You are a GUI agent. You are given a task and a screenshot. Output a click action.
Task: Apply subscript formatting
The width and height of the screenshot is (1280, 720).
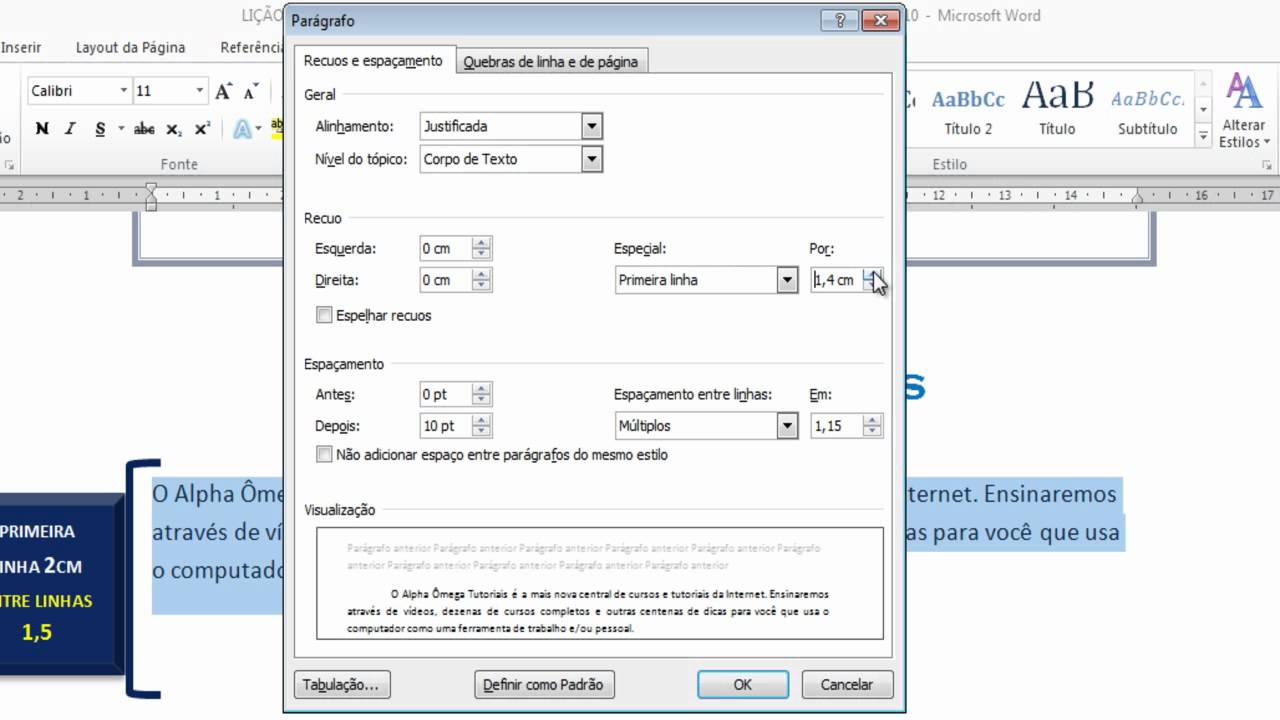(x=174, y=129)
